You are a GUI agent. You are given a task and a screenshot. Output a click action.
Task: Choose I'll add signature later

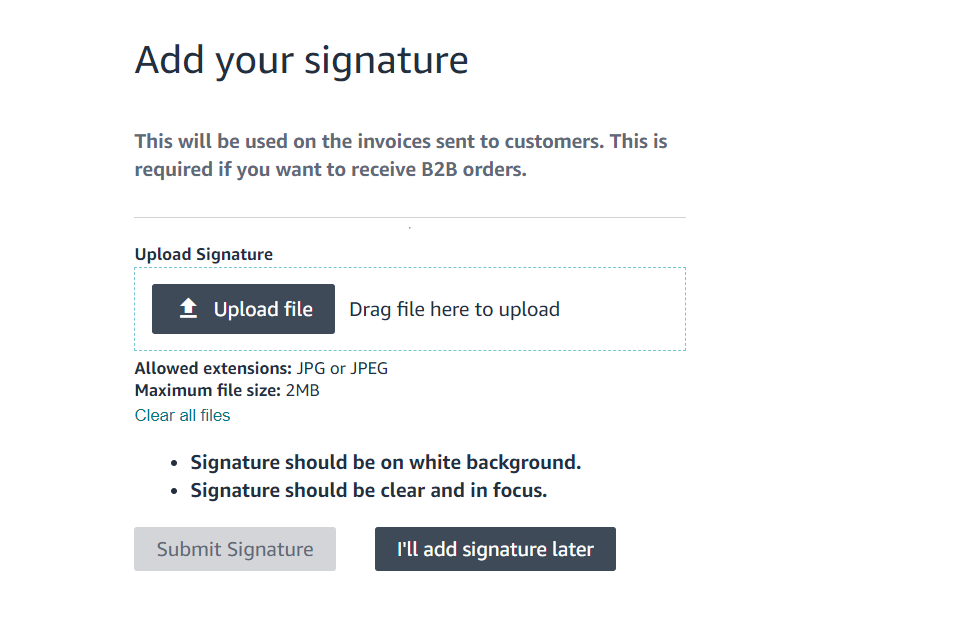point(495,549)
